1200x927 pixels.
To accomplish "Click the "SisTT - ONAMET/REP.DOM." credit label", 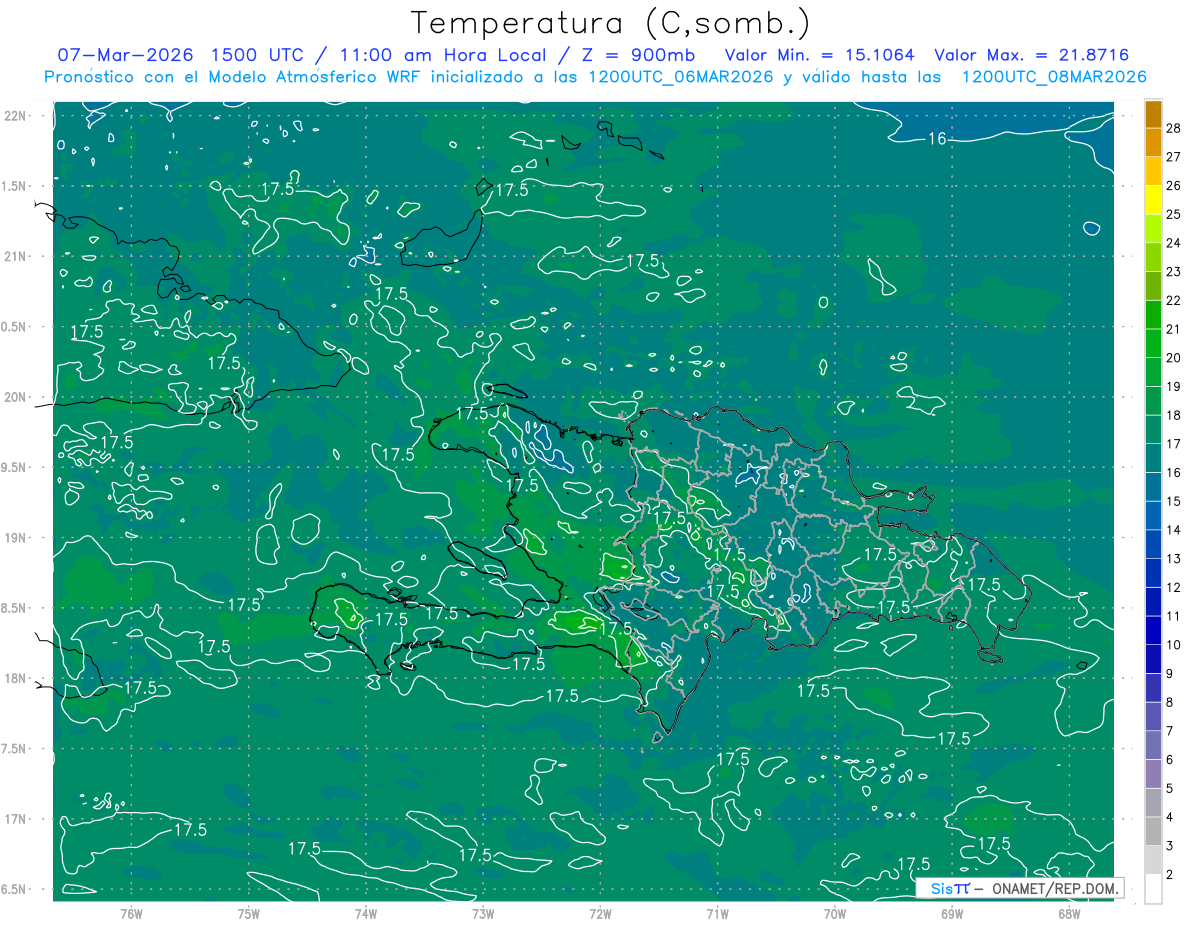I will 1019,888.
